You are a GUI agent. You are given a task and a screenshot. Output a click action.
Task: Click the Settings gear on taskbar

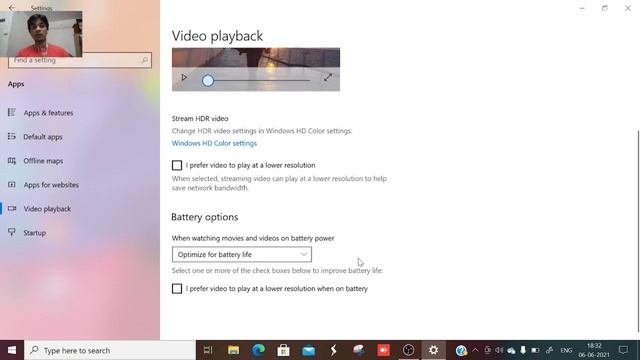pos(433,350)
